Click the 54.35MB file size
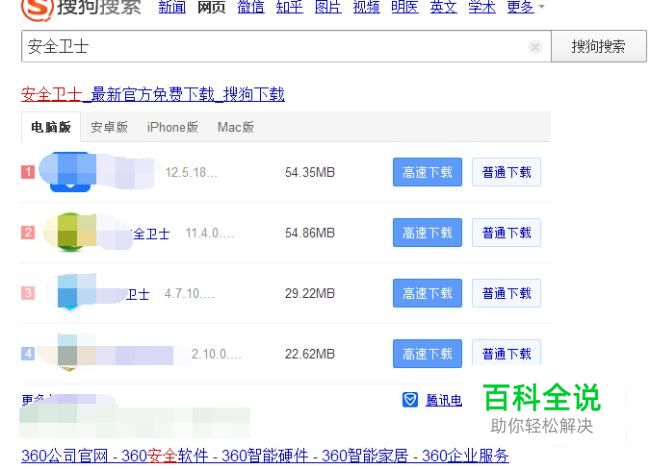Screen dimensions: 650x469 pos(310,172)
